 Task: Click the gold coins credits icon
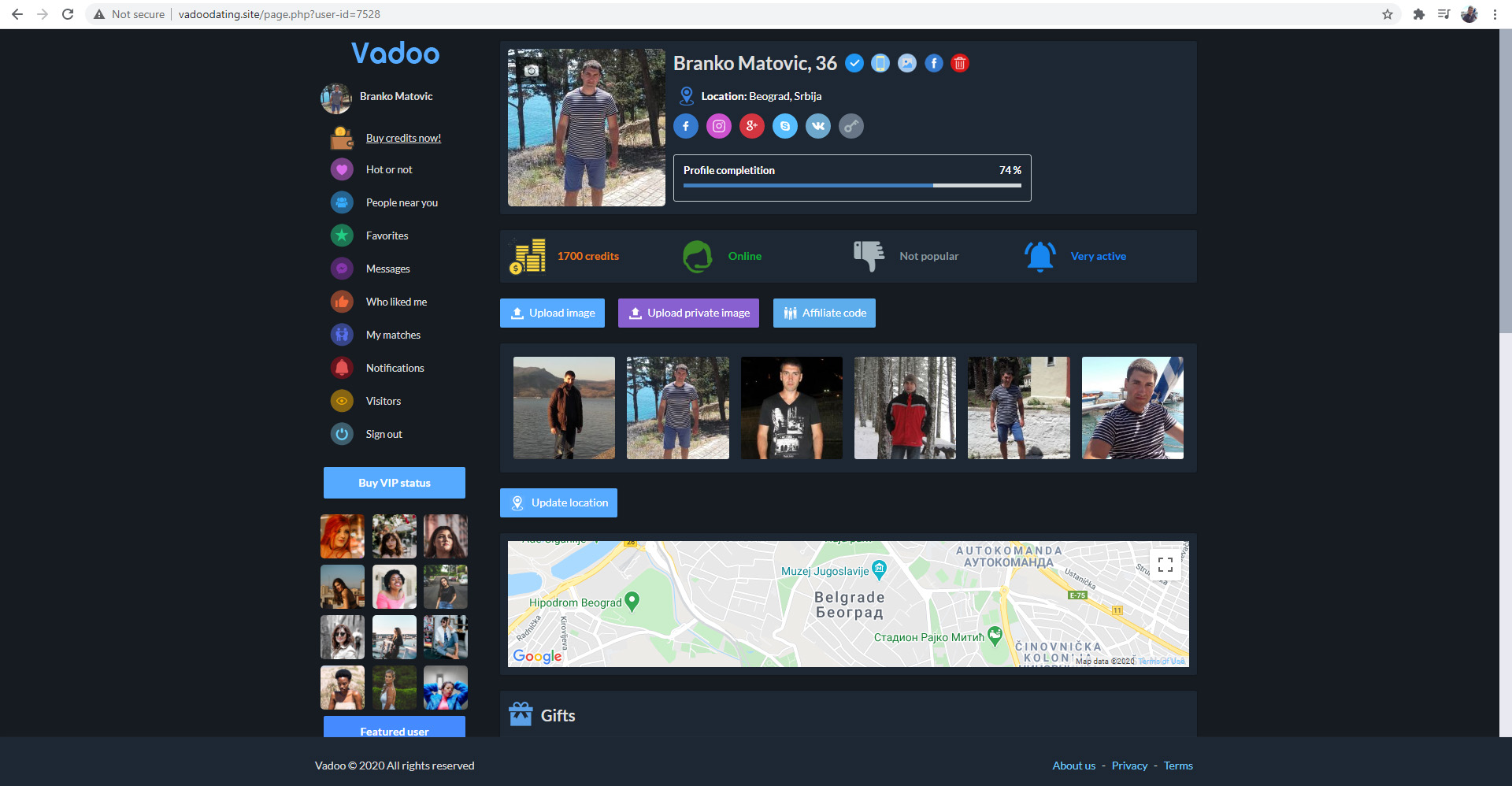(x=528, y=256)
